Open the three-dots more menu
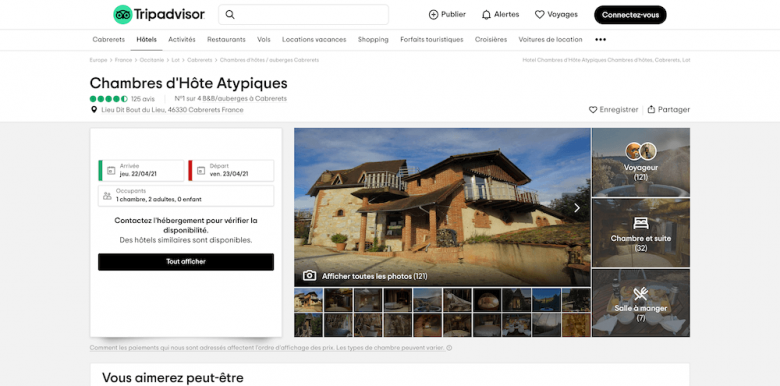This screenshot has width=780, height=386. (x=600, y=40)
